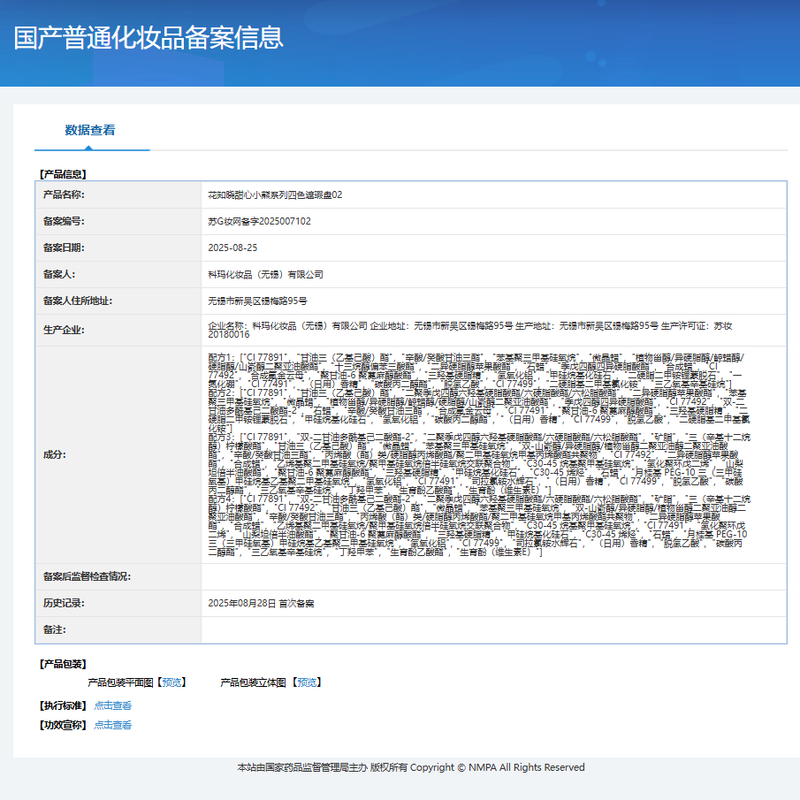Click the 产品名称 row label
Image resolution: width=800 pixels, height=800 pixels.
[x=63, y=194]
